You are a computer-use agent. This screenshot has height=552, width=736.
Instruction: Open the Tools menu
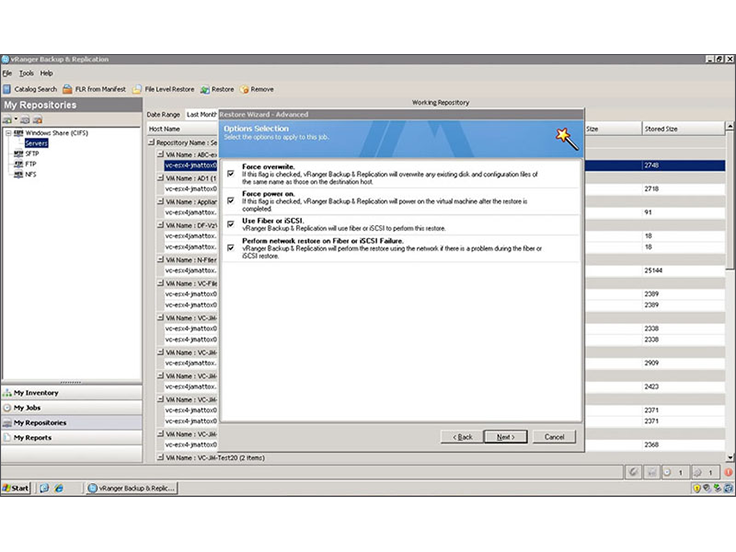point(26,73)
